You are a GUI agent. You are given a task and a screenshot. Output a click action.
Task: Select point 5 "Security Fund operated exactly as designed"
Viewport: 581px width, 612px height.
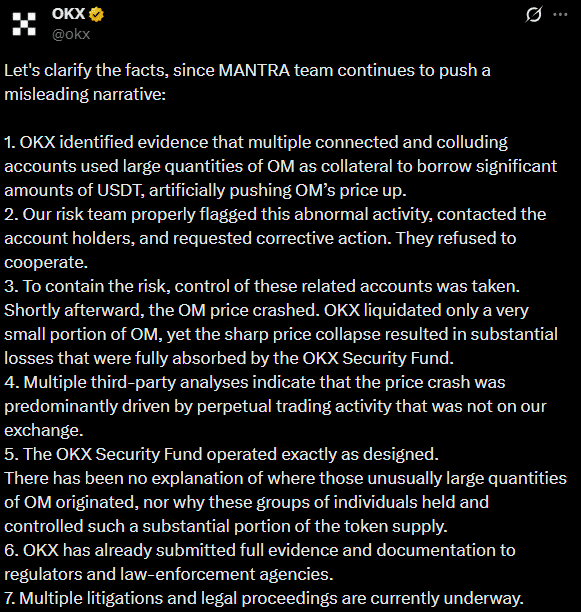point(222,454)
